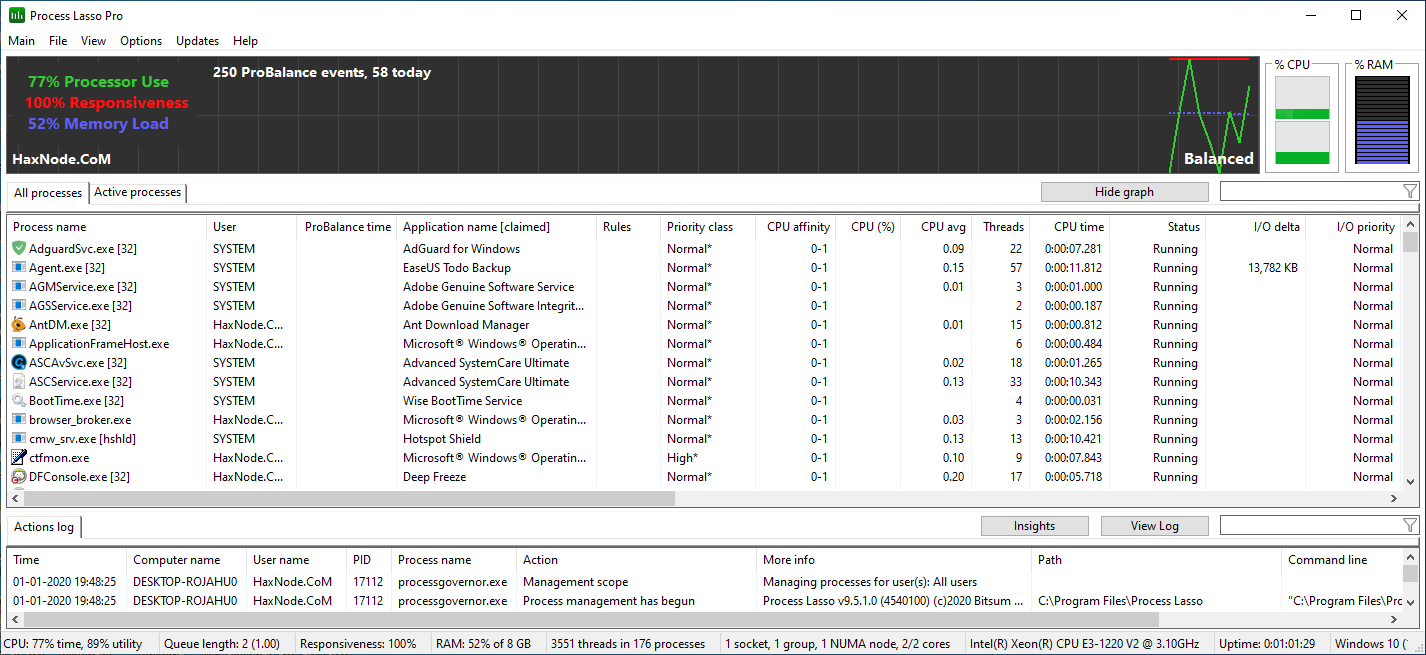
Task: Click the ASCAvSvc.exe icon
Action: pos(19,362)
